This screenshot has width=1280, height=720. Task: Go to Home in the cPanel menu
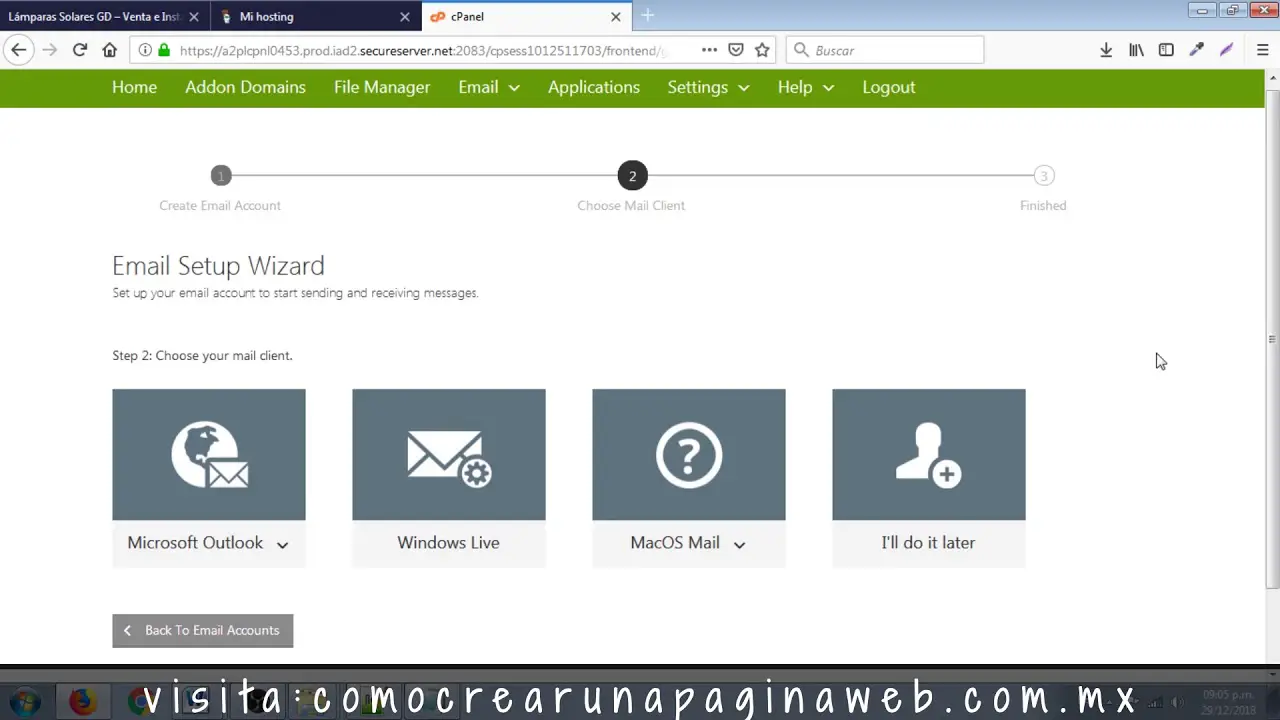pyautogui.click(x=134, y=87)
